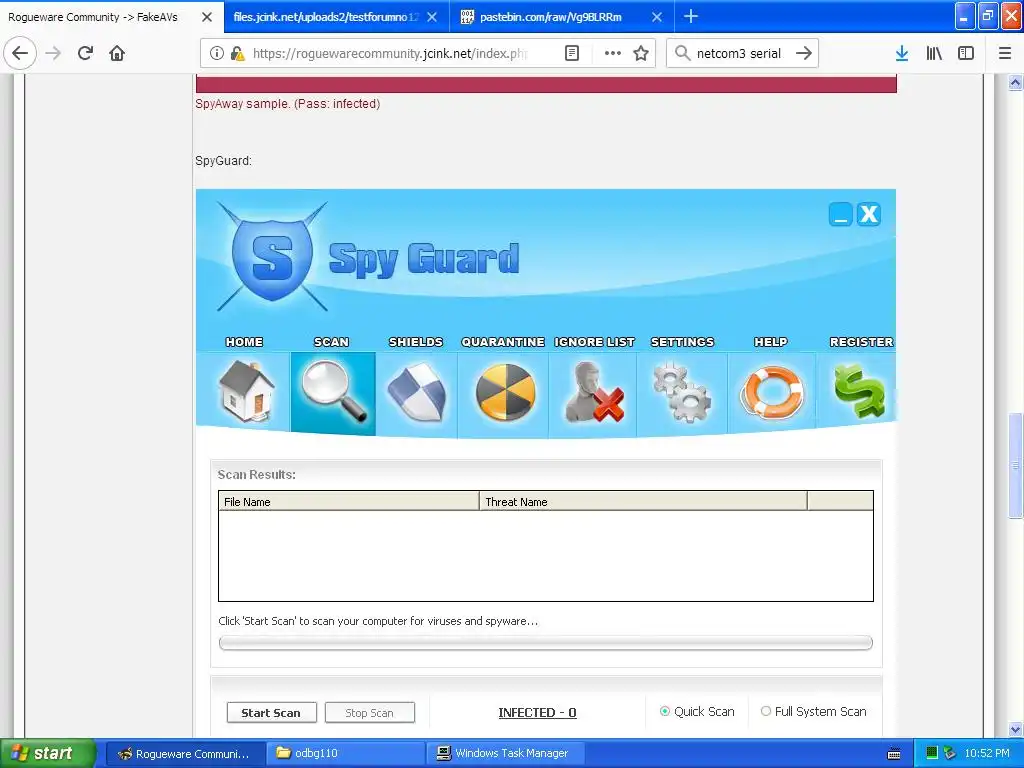The image size is (1024, 768).
Task: Bookmark this page with the star
Action: coord(641,53)
